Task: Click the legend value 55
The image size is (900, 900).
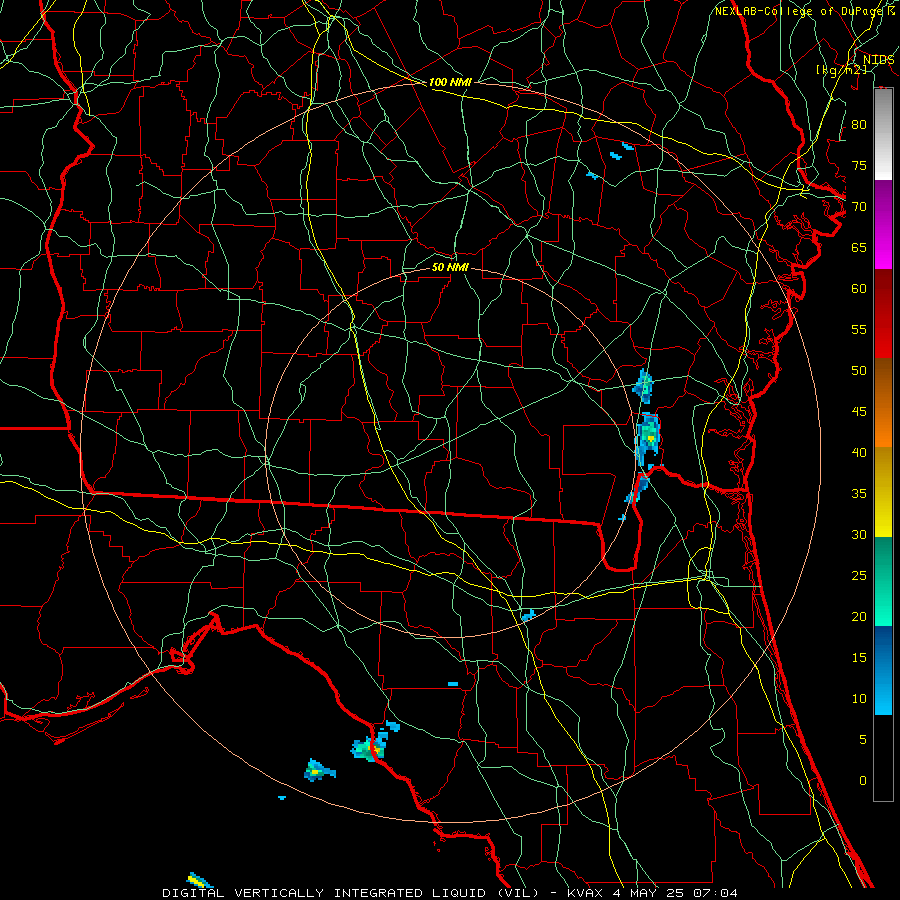Action: 859,329
